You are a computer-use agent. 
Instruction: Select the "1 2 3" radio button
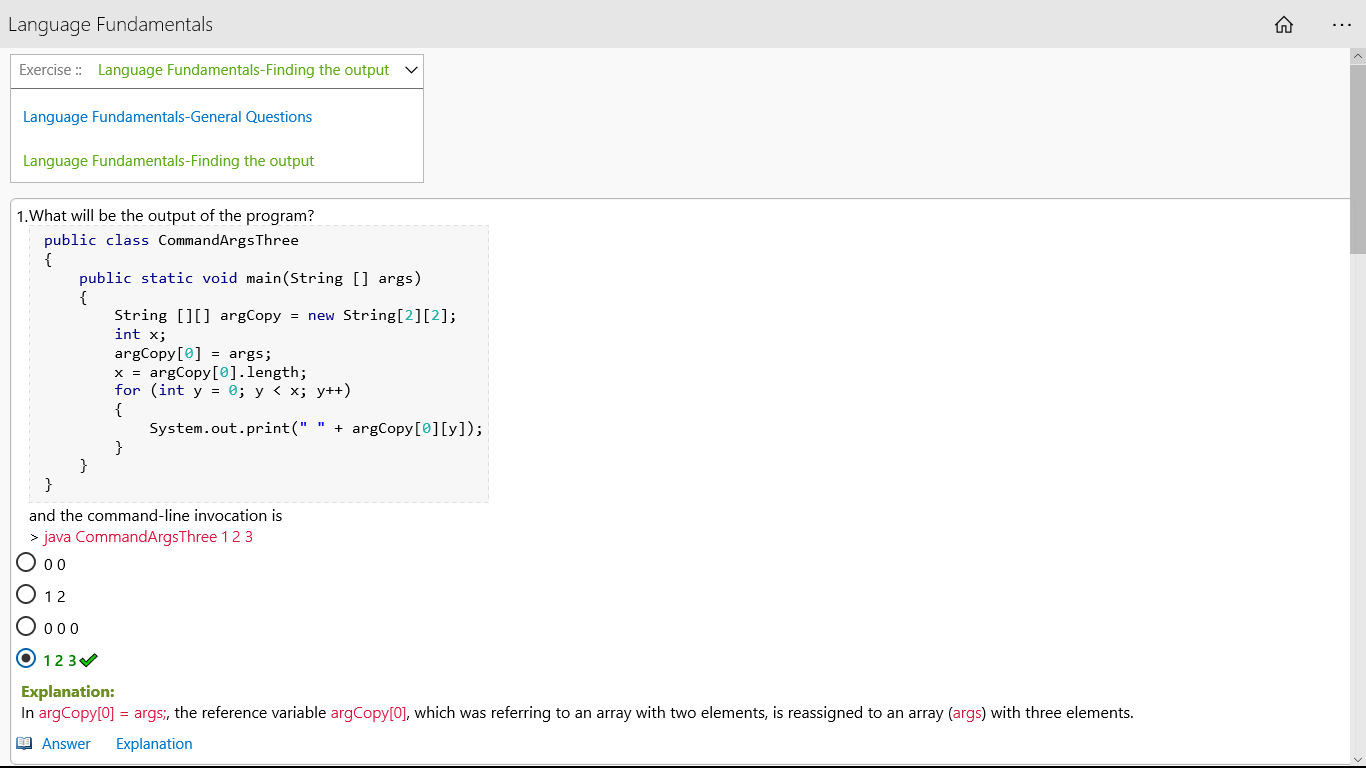27,659
